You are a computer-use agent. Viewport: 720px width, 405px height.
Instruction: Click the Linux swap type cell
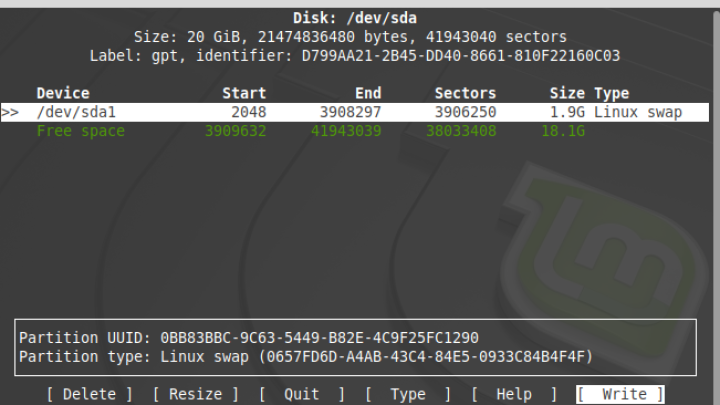(x=638, y=112)
